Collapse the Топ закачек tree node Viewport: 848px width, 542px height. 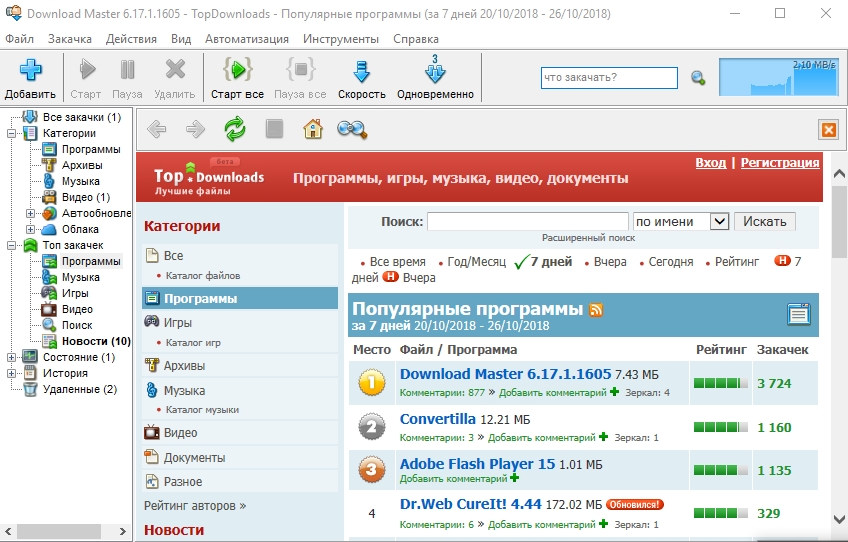pos(11,245)
